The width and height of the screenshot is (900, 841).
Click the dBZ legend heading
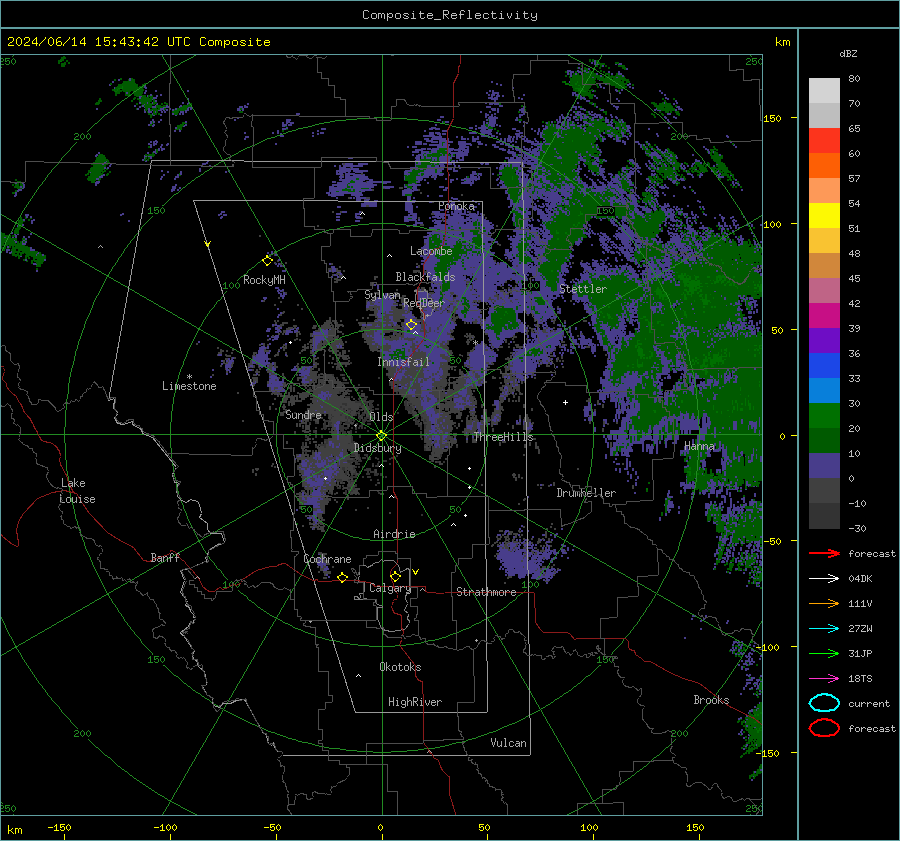[x=848, y=54]
